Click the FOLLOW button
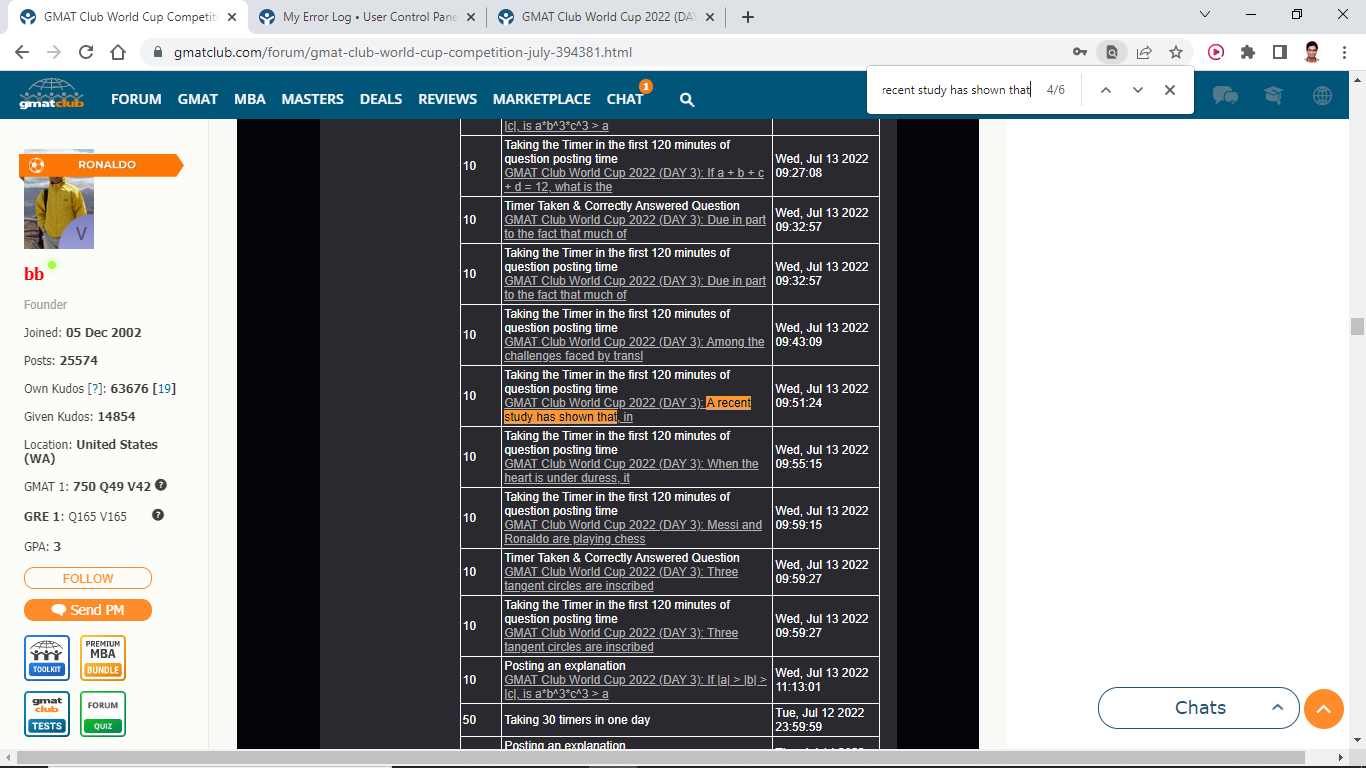1366x768 pixels. pyautogui.click(x=88, y=578)
